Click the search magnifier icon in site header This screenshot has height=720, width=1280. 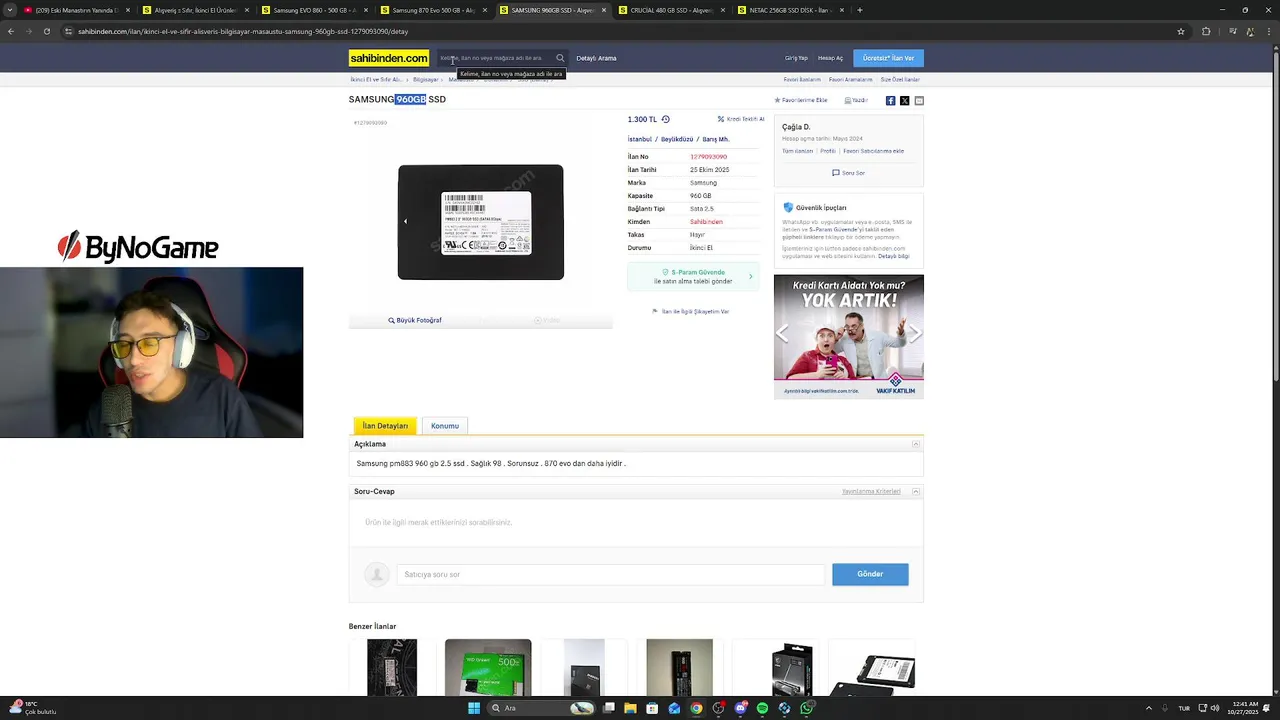560,58
